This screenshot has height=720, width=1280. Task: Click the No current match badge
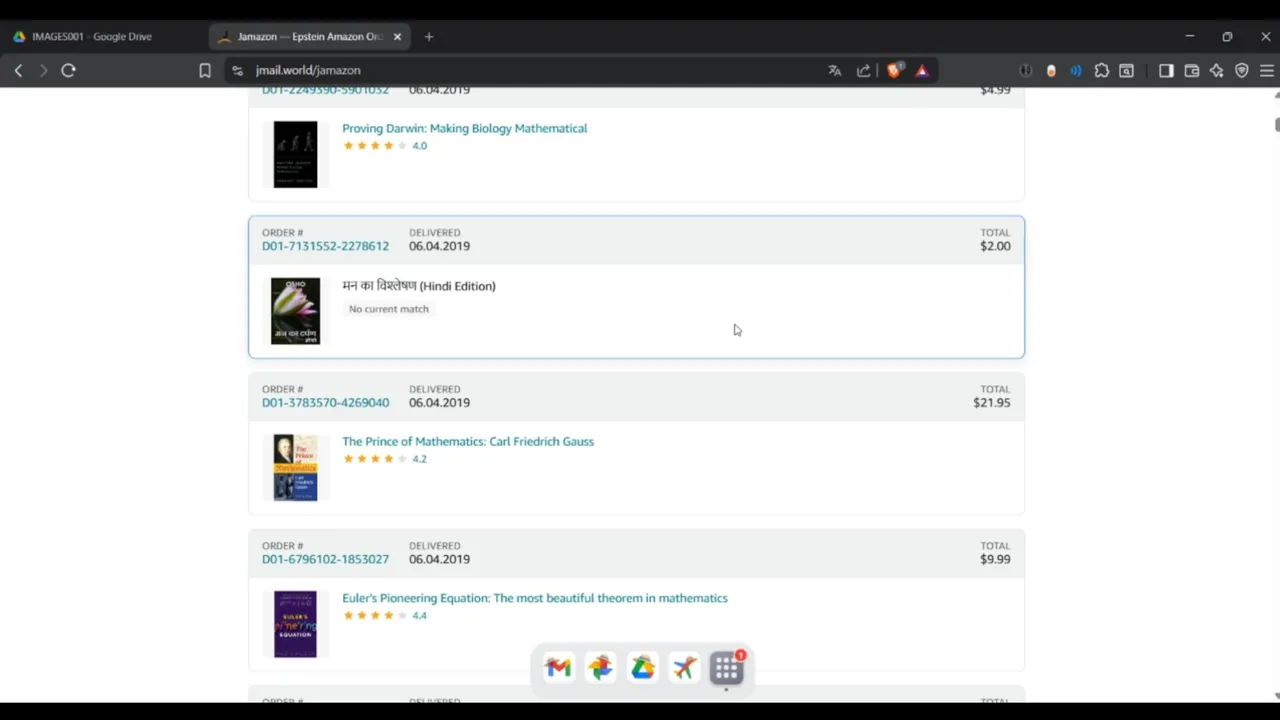(x=389, y=309)
